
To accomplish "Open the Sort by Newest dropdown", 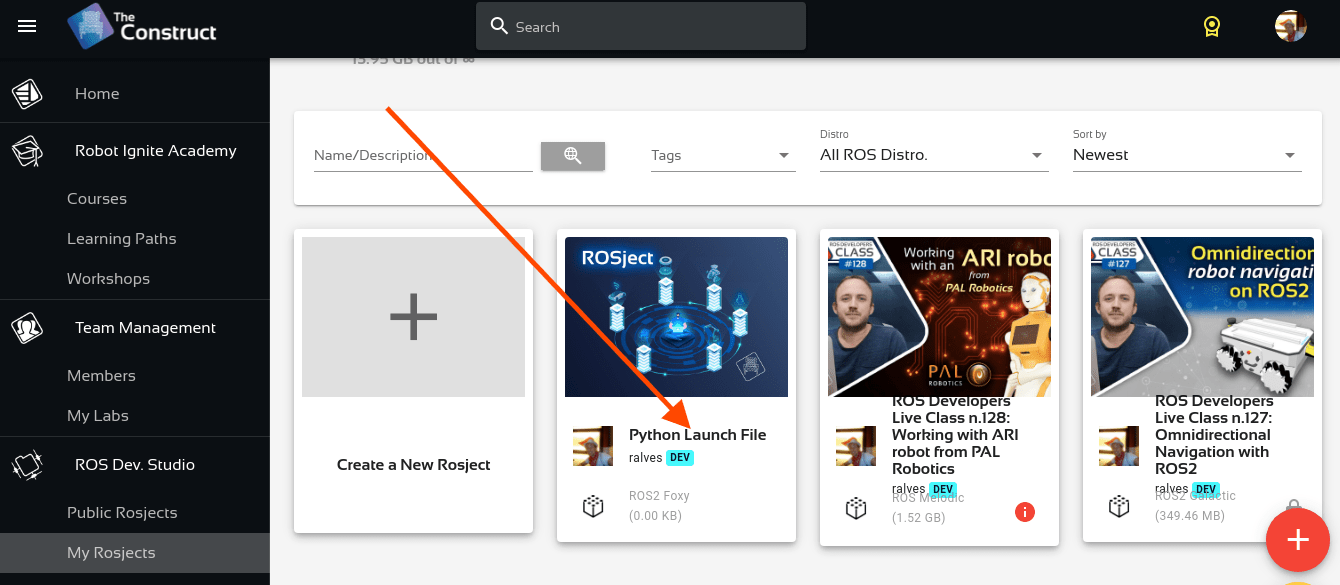I will [1187, 155].
